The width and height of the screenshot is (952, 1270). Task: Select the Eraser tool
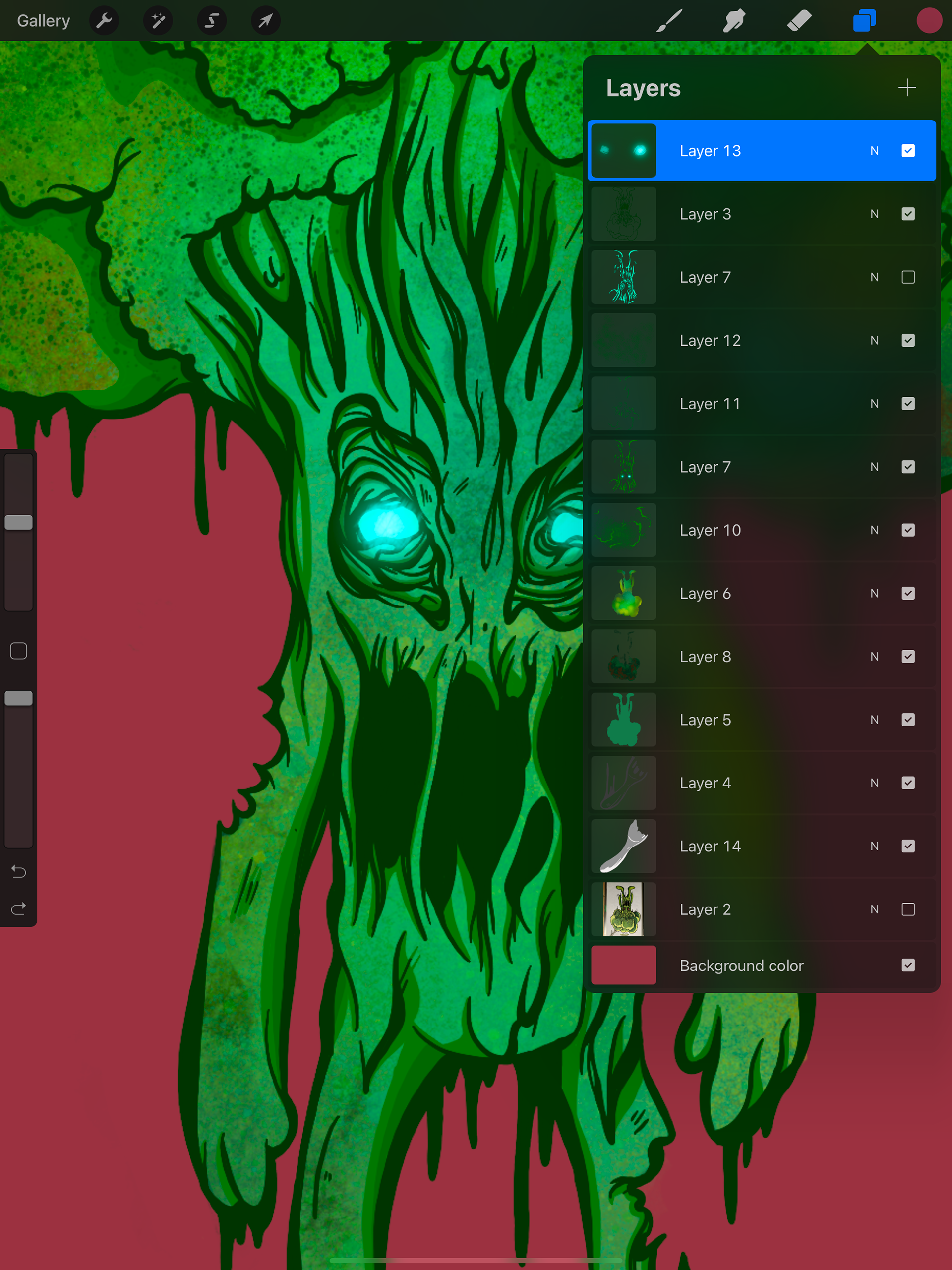[799, 21]
